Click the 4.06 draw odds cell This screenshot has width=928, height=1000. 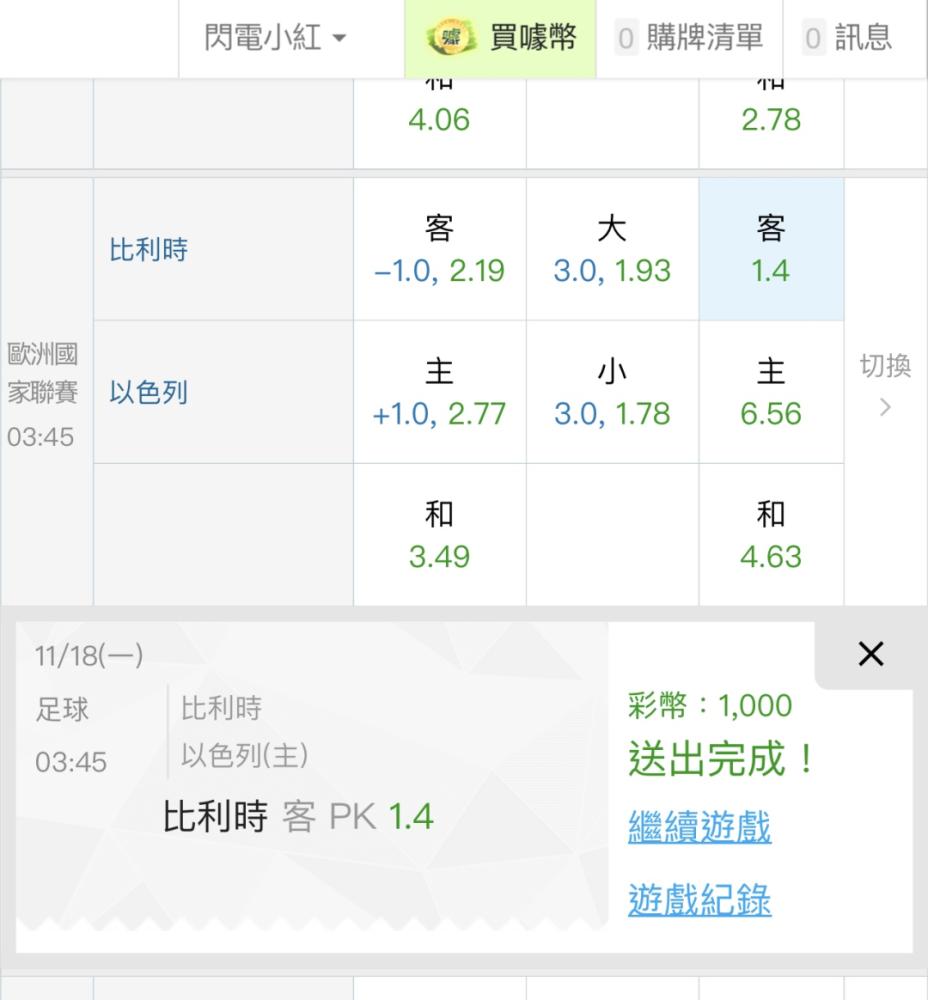point(439,123)
